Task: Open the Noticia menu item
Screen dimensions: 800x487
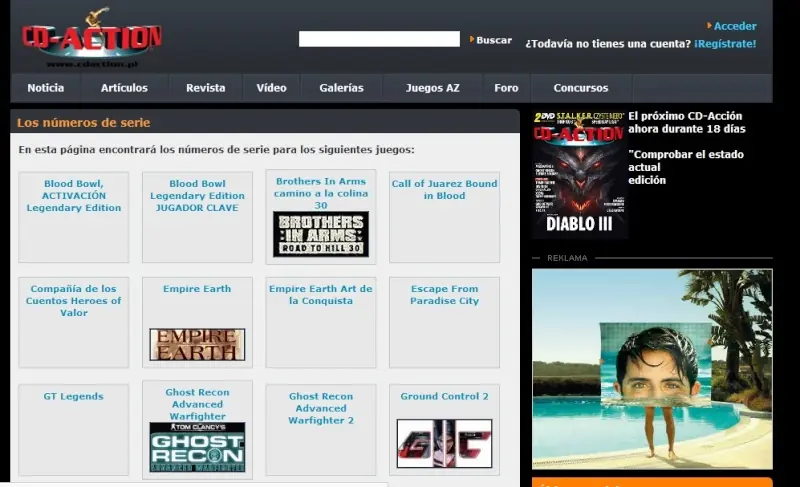Action: coord(46,88)
